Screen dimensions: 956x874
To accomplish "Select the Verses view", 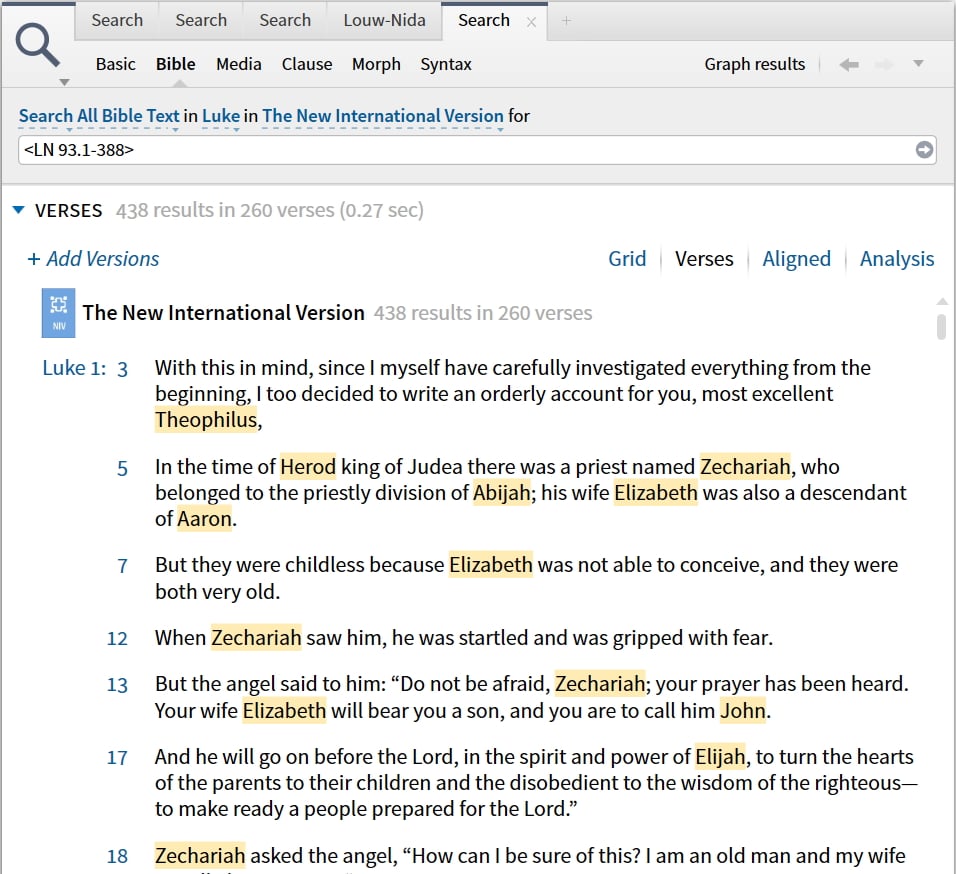I will (x=704, y=259).
